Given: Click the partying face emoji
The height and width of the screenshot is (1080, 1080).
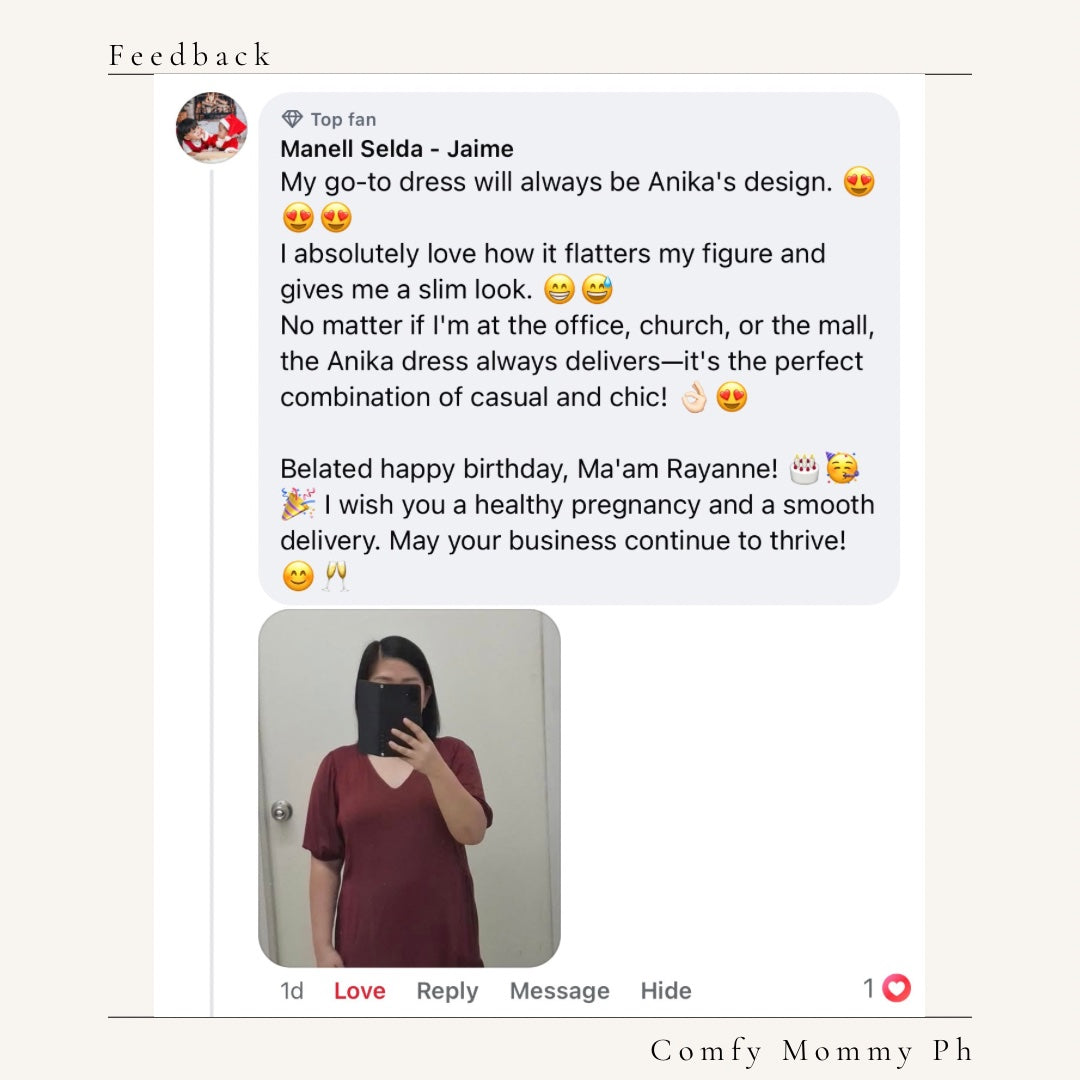Looking at the screenshot, I should 842,468.
